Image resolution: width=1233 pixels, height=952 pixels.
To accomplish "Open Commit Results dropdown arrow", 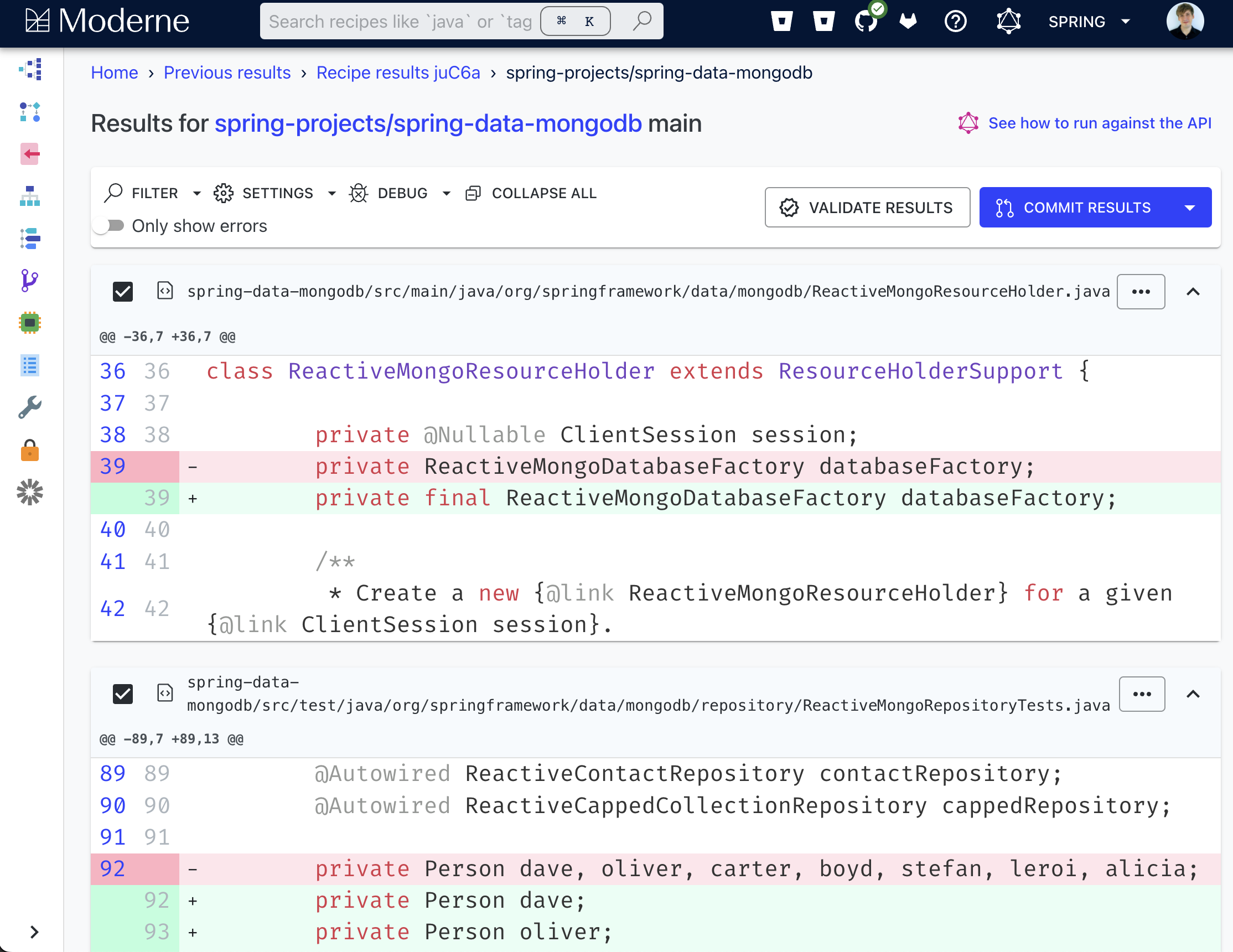I will tap(1189, 208).
